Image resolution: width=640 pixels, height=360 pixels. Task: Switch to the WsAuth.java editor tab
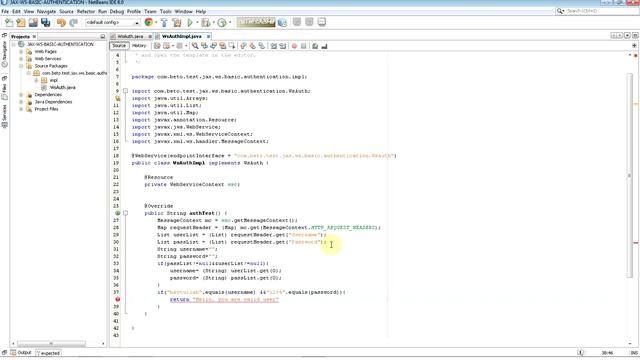130,36
